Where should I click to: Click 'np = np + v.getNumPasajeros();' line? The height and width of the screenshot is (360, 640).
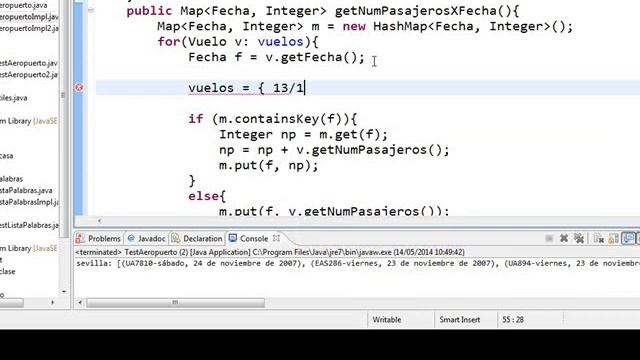[x=334, y=150]
